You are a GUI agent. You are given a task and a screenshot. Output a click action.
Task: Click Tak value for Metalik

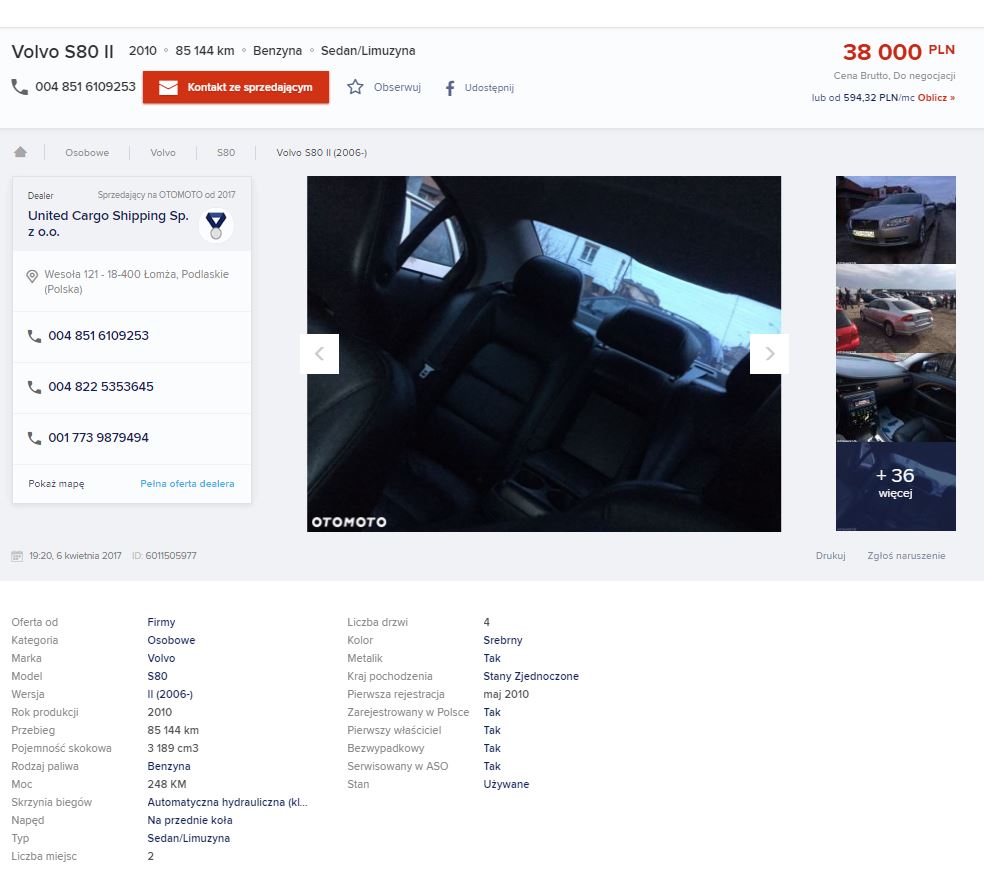[x=492, y=658]
